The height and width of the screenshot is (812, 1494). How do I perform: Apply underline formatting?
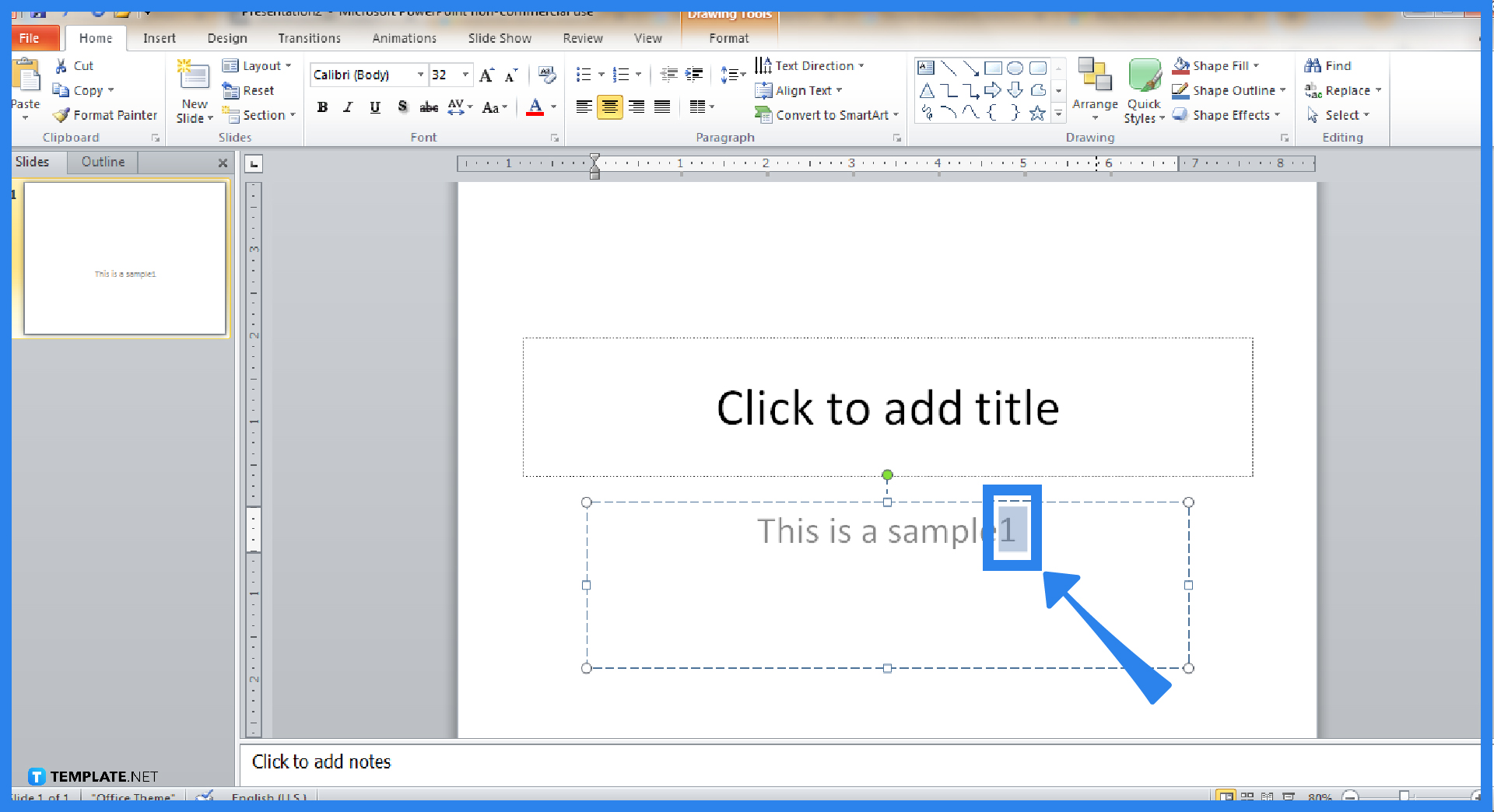tap(375, 107)
